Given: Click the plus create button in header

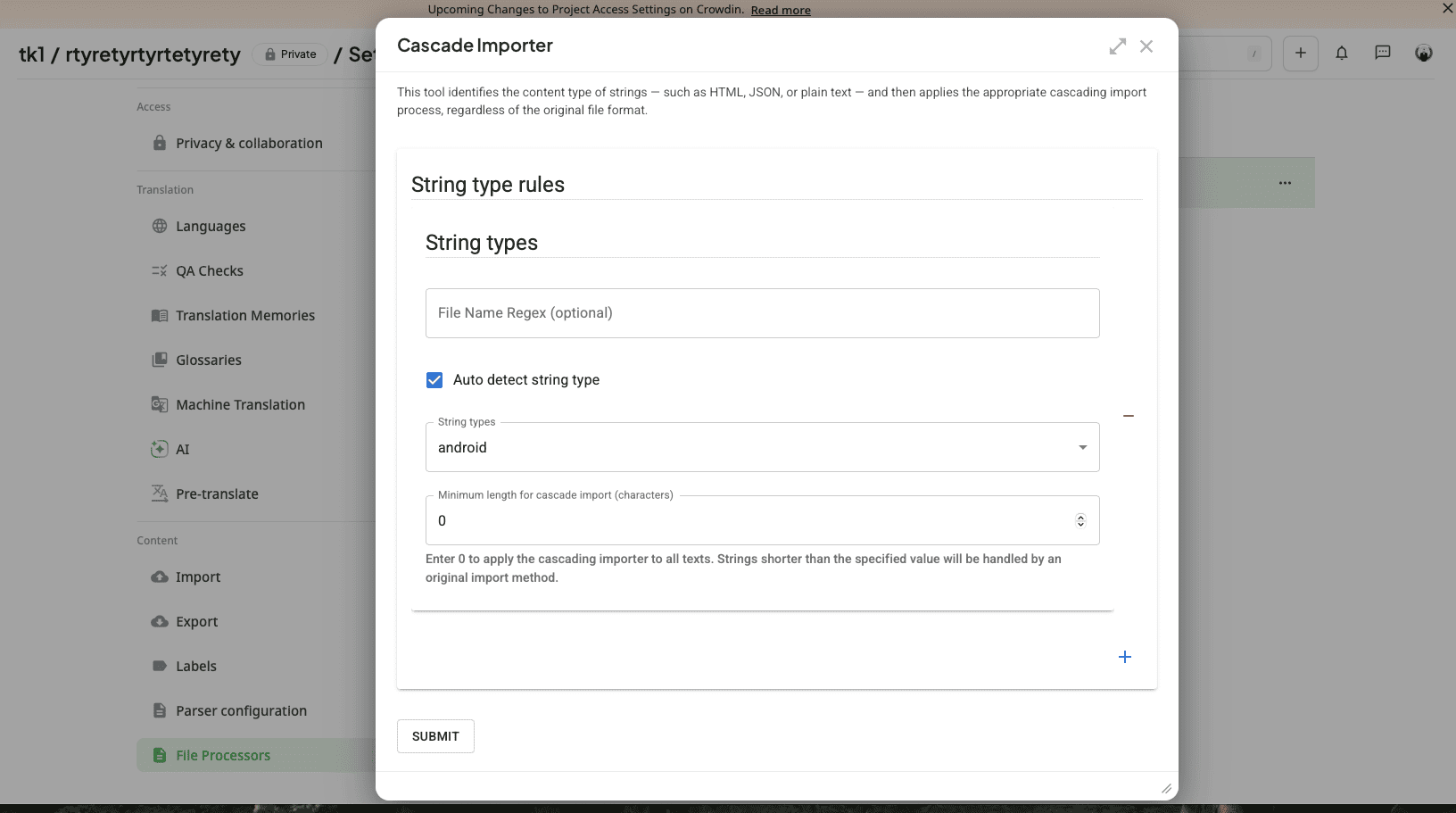Looking at the screenshot, I should tap(1301, 54).
